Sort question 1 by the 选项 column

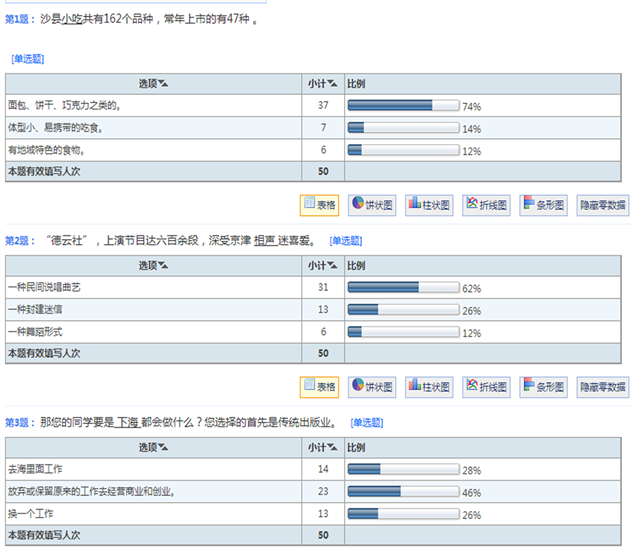pos(153,83)
